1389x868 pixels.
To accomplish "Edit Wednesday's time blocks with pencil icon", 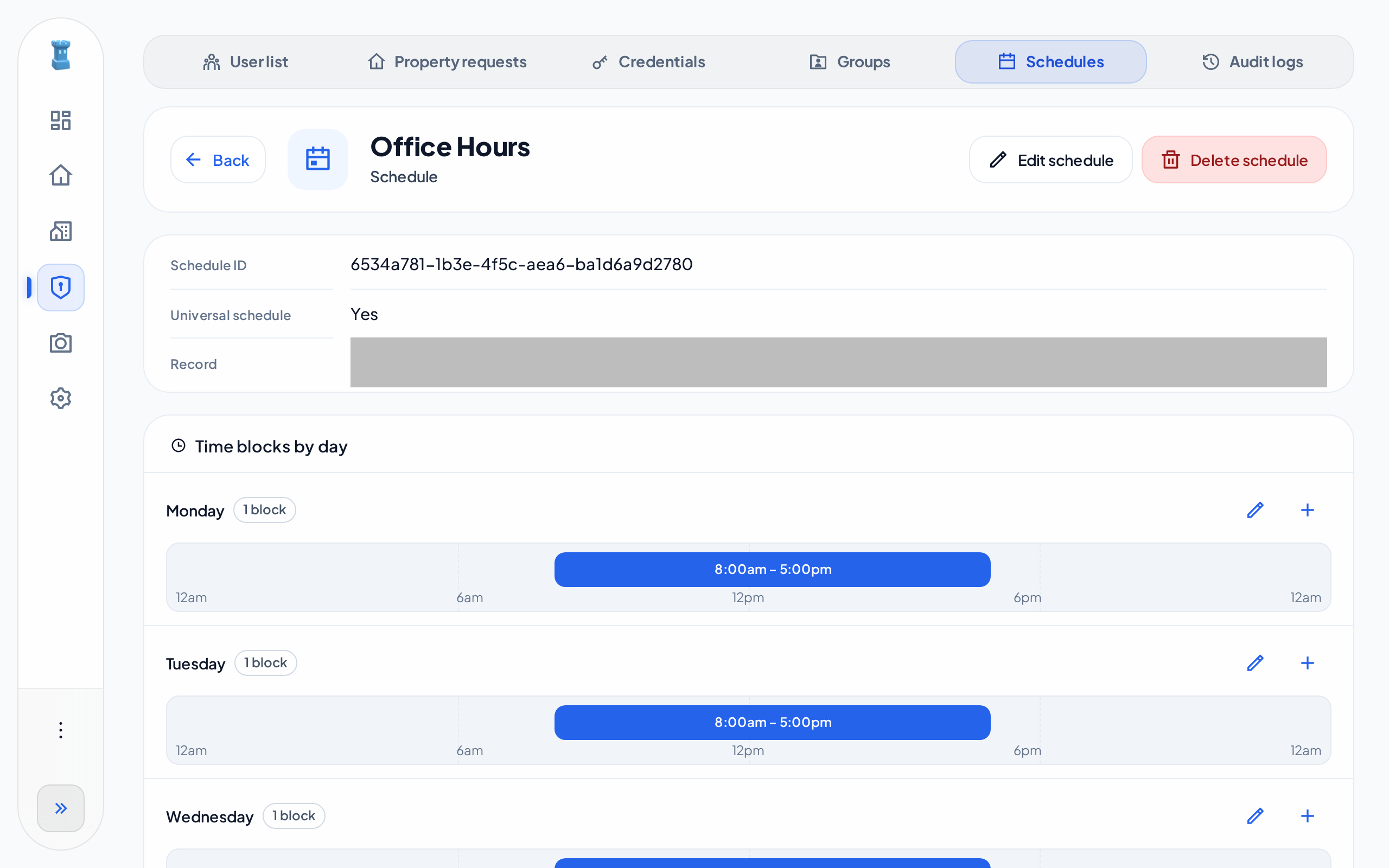I will pos(1256,816).
